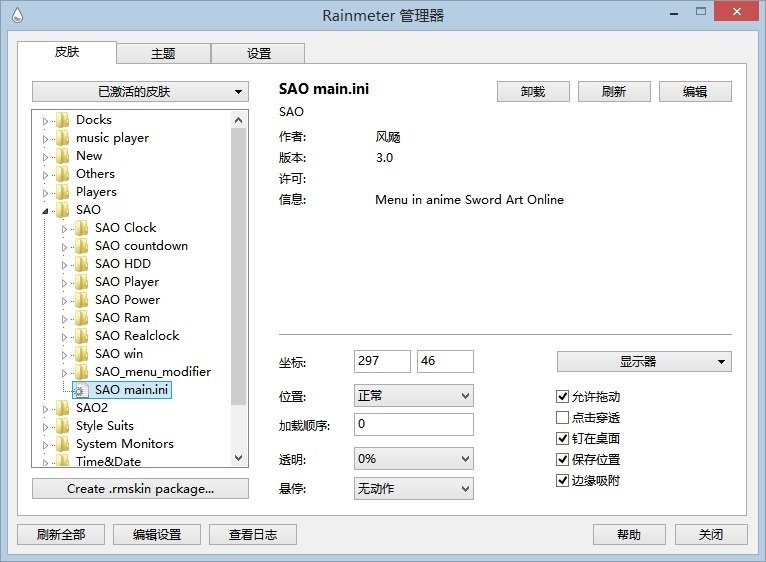The image size is (766, 562).
Task: Click the System Monitors folder icon
Action: pos(63,444)
